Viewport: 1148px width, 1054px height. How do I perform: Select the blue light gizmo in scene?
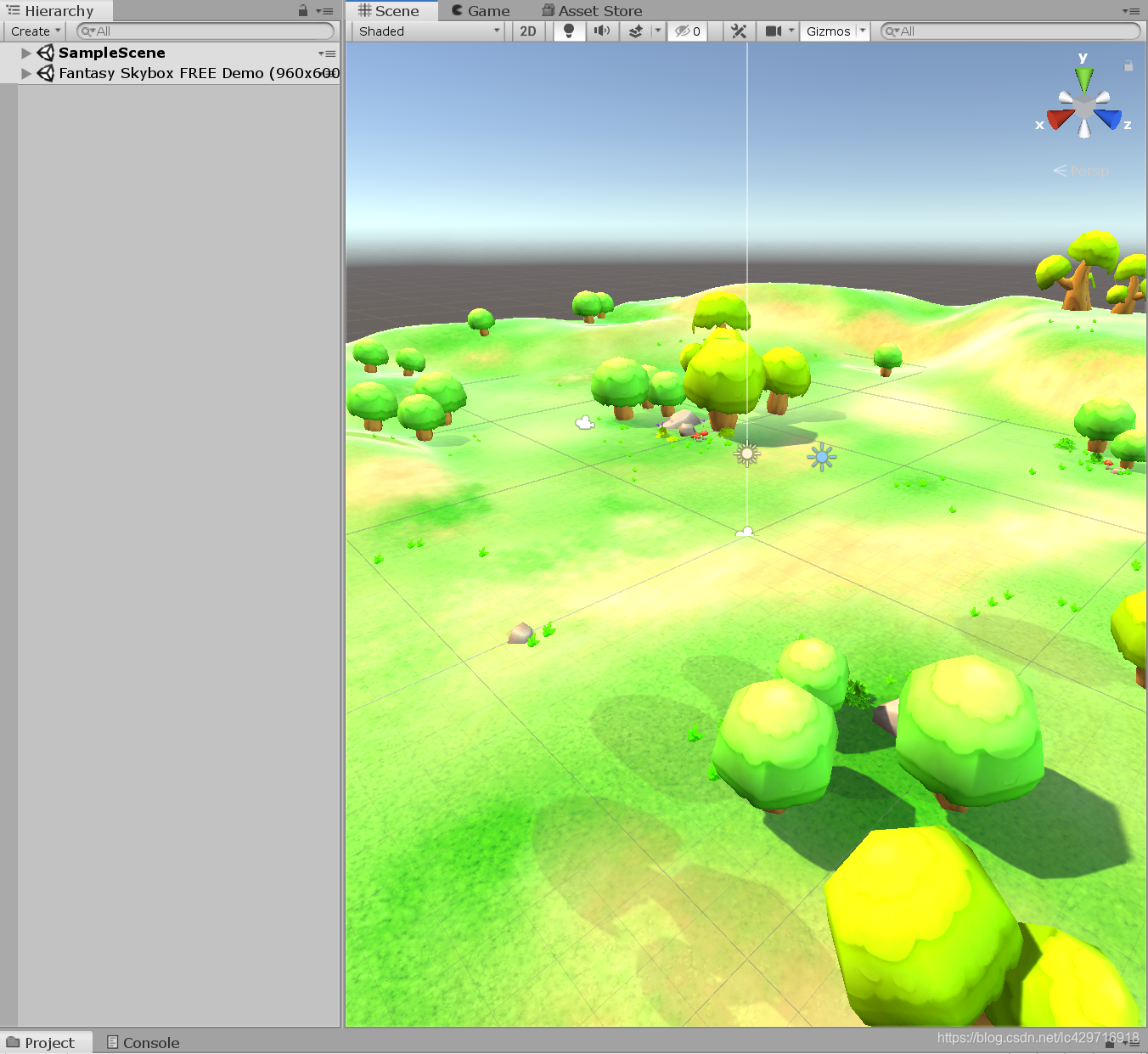click(x=822, y=457)
